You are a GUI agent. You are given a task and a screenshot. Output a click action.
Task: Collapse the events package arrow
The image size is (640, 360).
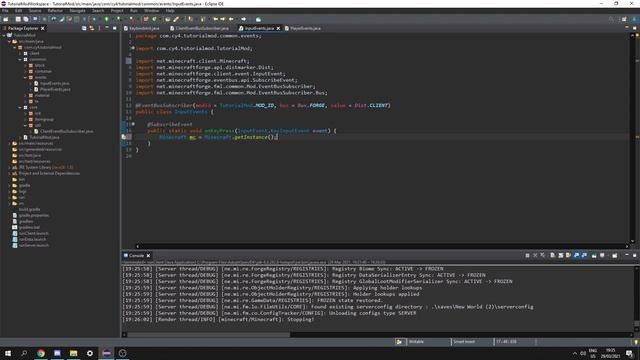coord(25,77)
